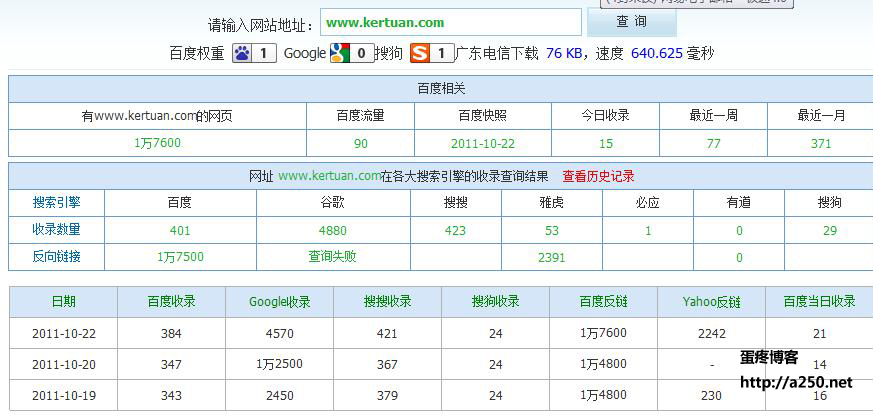873x416 pixels.
Task: Click Google indexed count 4880
Action: (x=333, y=231)
